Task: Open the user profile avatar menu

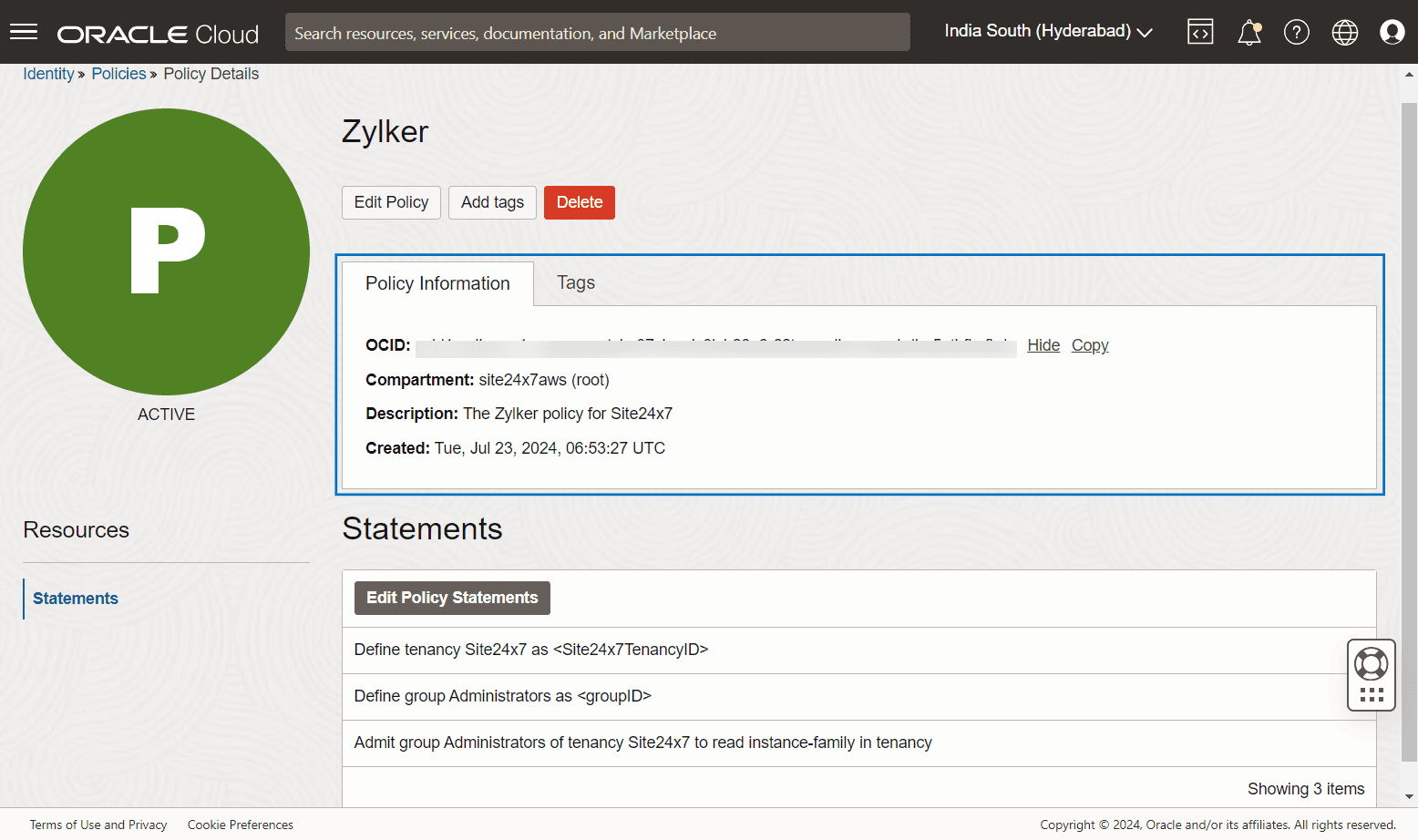Action: tap(1392, 33)
